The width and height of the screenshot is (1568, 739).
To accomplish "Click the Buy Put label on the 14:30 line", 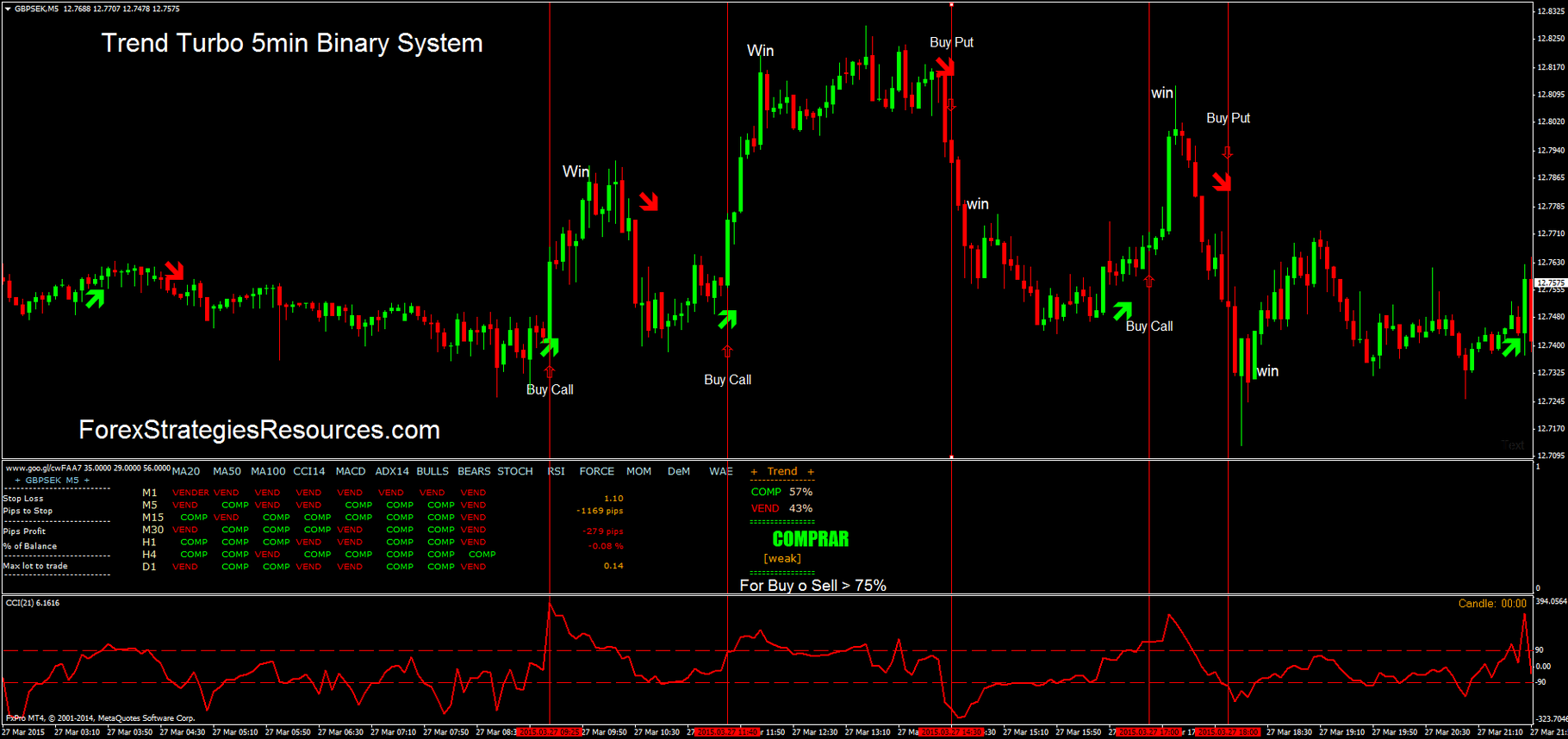I will pos(951,42).
